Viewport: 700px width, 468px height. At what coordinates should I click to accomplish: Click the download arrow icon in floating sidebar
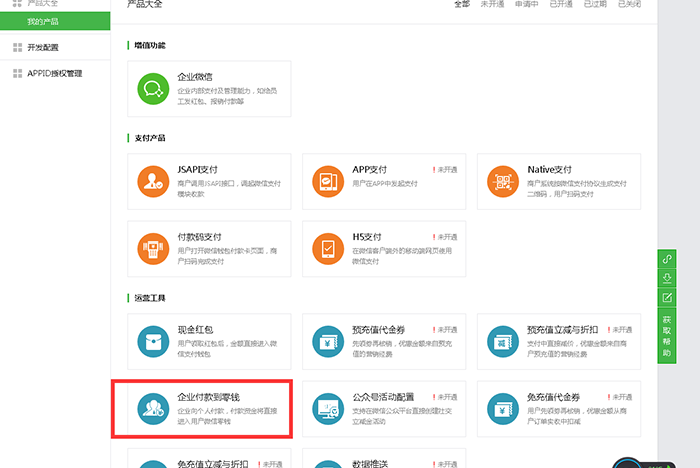(667, 278)
